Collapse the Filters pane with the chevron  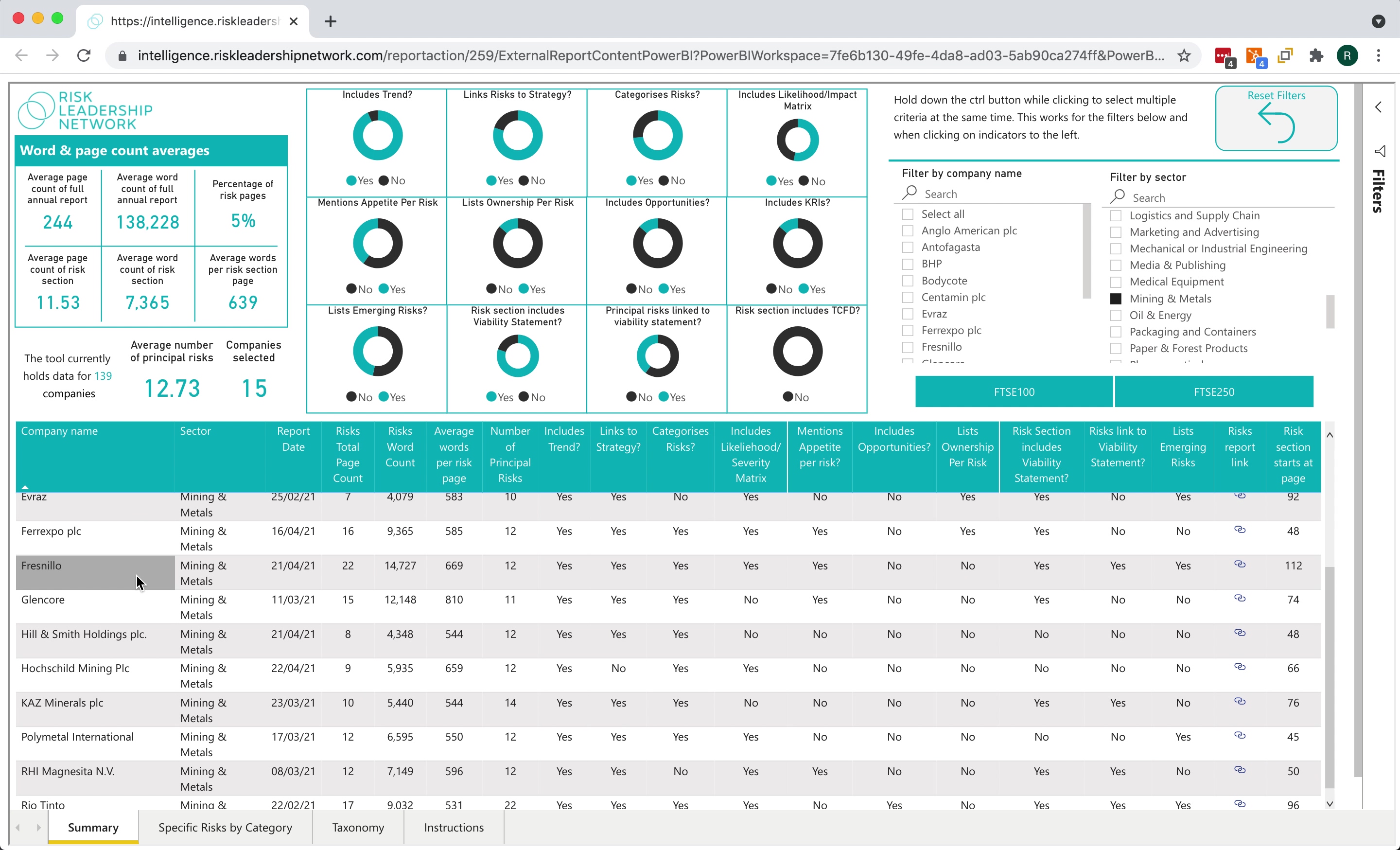click(1379, 107)
